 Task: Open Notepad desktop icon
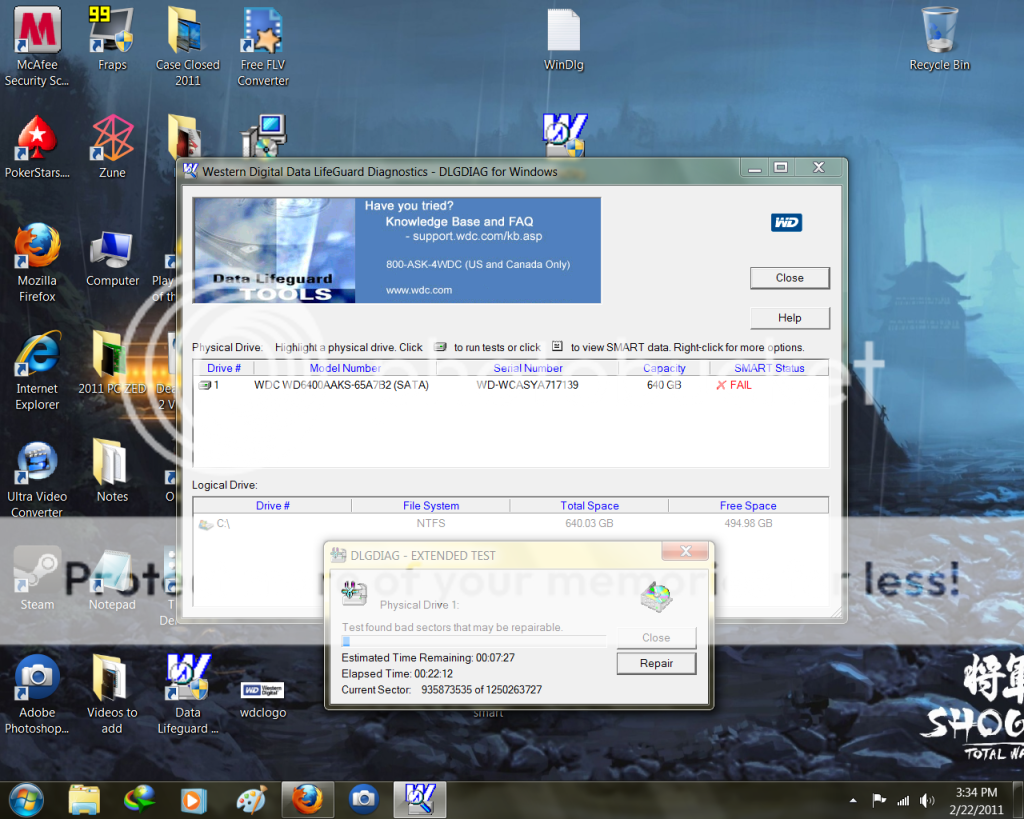coord(112,579)
